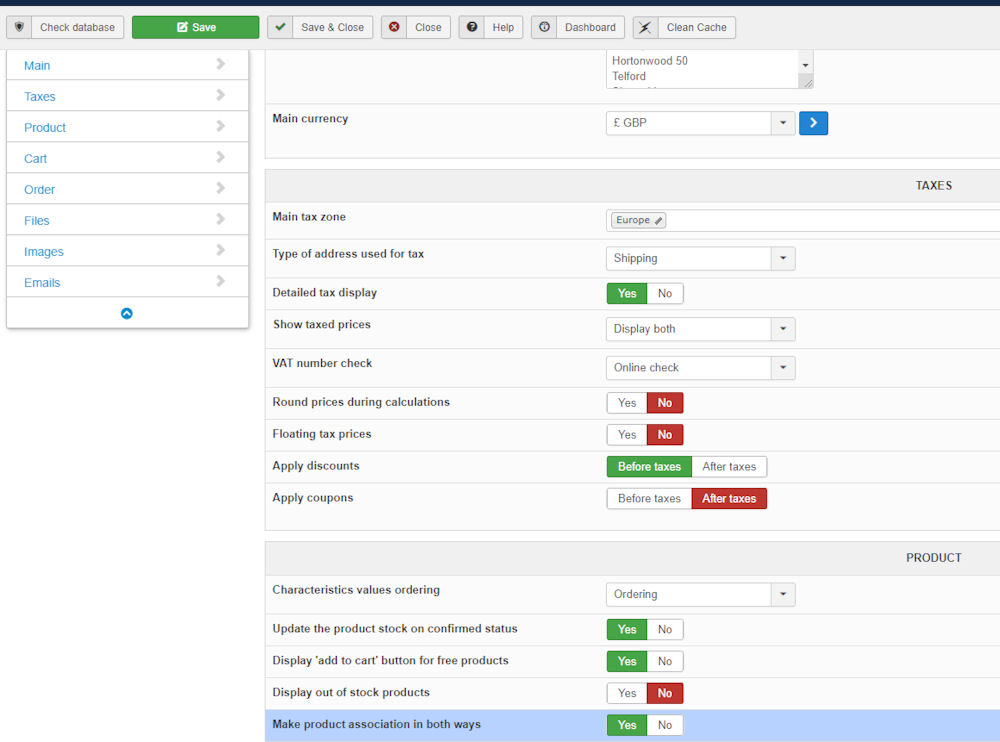The image size is (1000, 742).
Task: Select After taxes for Apply discounts
Action: [729, 466]
